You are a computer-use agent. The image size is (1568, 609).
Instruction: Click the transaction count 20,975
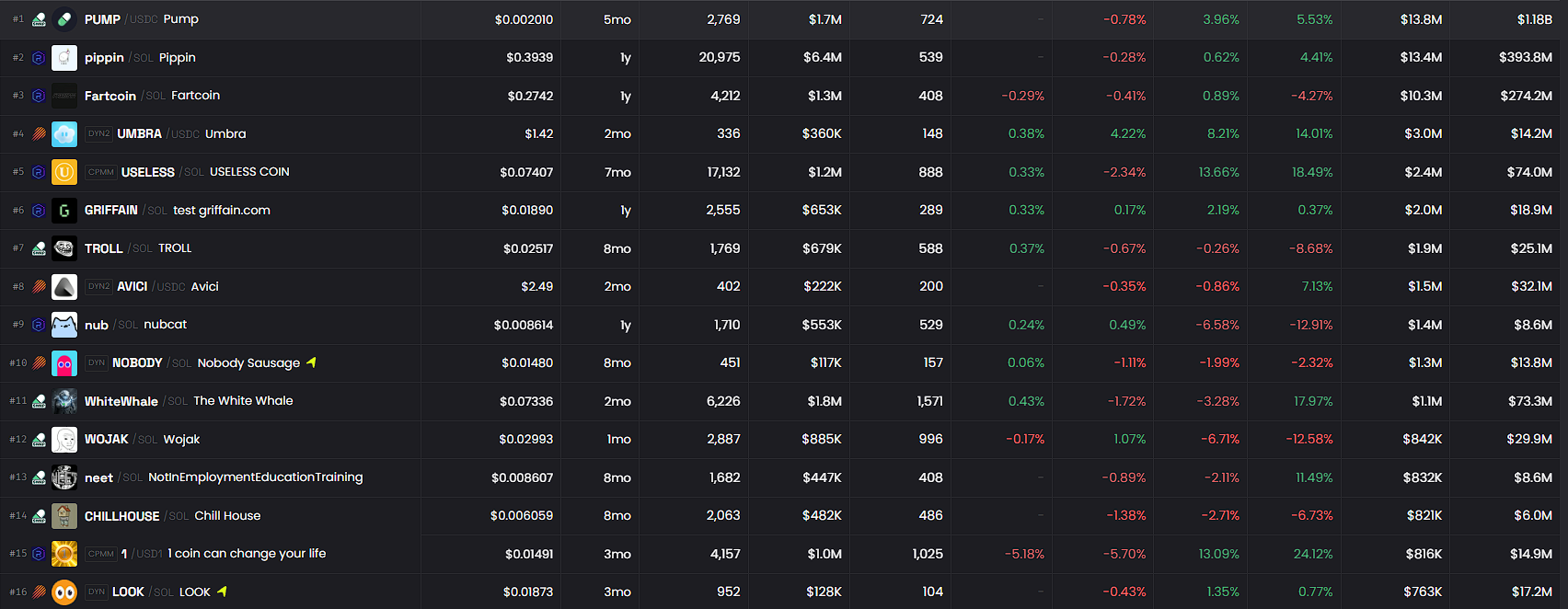(x=720, y=57)
